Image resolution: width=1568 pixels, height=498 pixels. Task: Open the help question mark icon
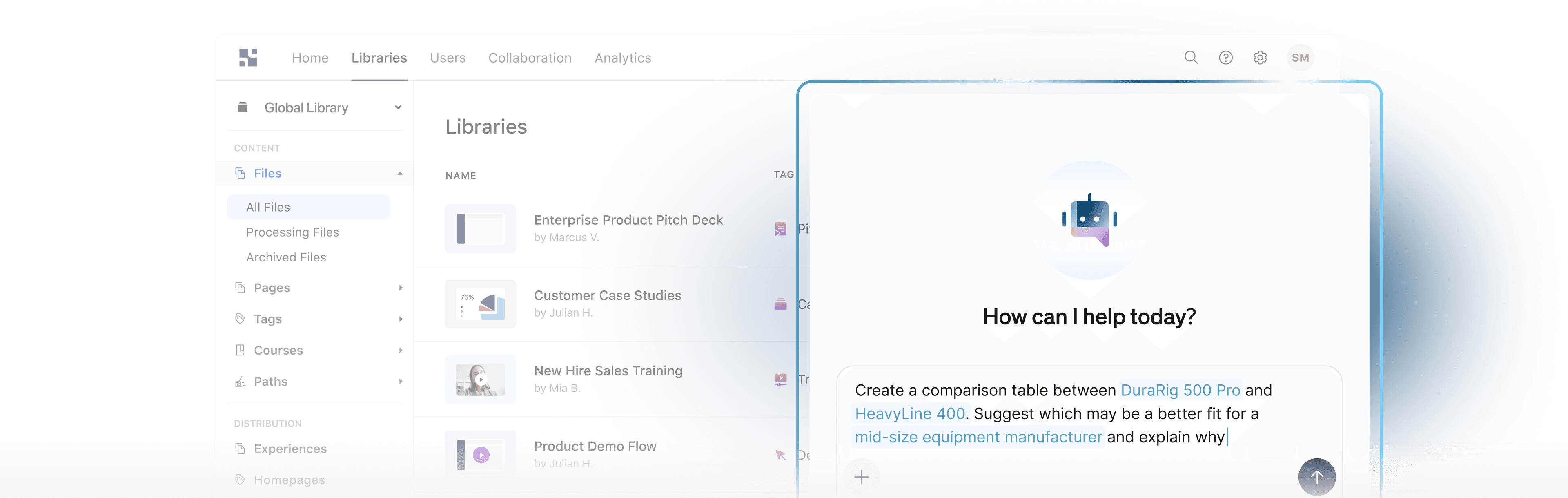1225,58
